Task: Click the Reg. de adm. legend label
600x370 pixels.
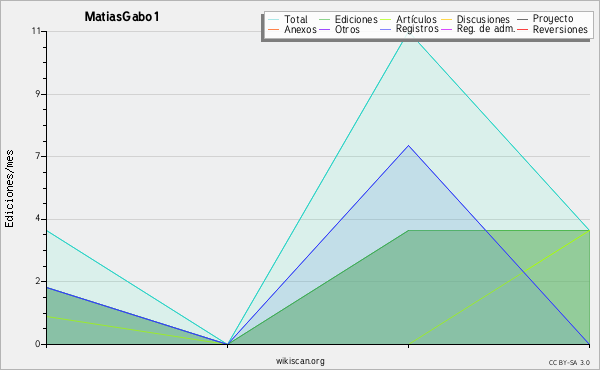Action: 486,29
